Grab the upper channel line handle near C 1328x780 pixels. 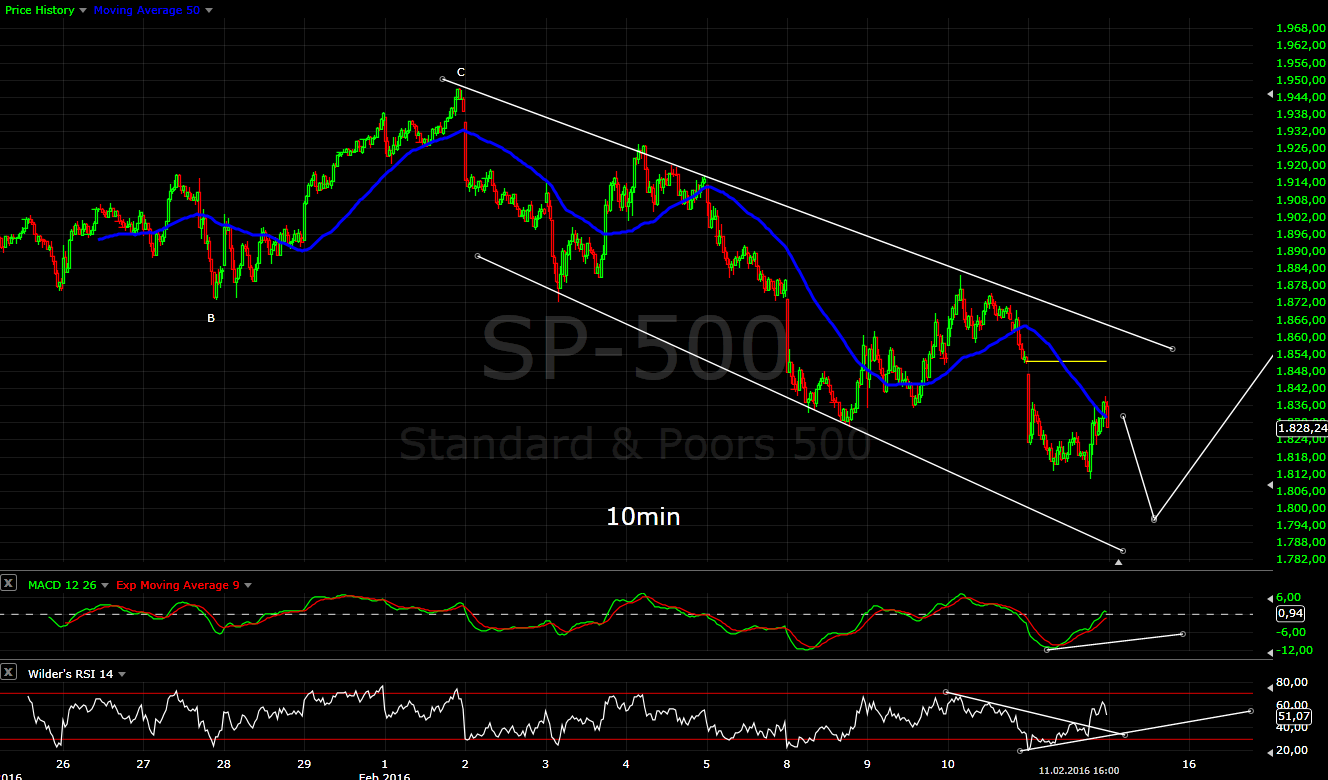click(x=442, y=79)
